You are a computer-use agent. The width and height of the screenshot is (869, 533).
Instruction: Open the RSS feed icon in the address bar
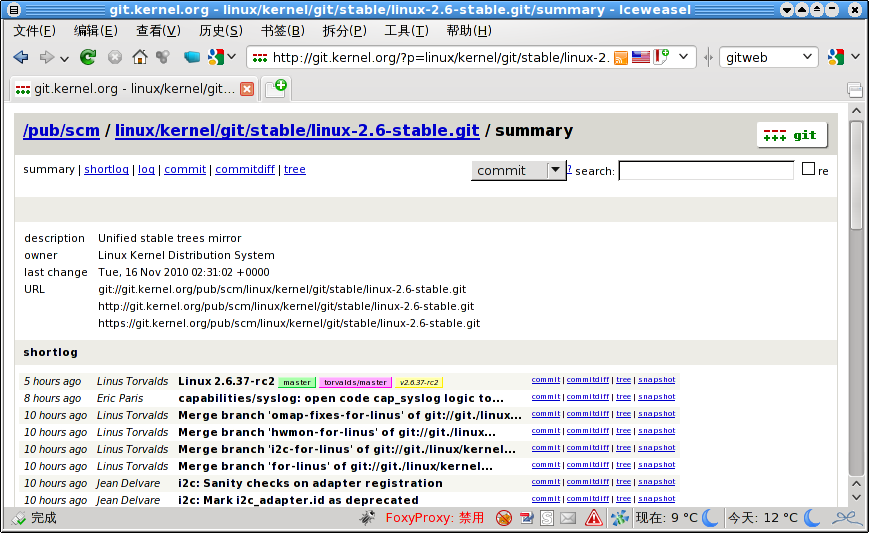click(x=621, y=57)
